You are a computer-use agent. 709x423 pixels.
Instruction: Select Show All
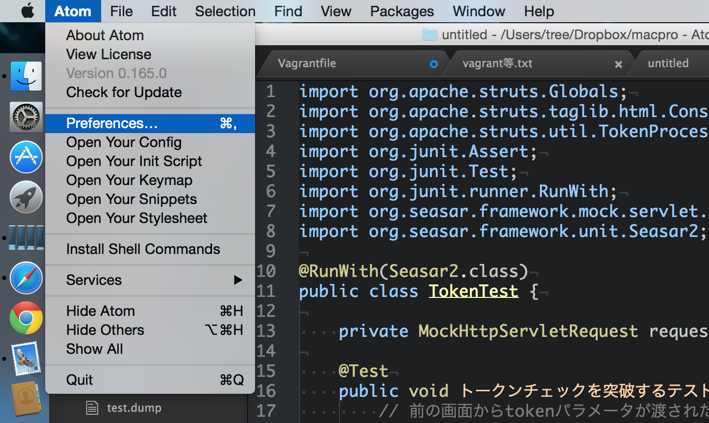(x=150, y=349)
